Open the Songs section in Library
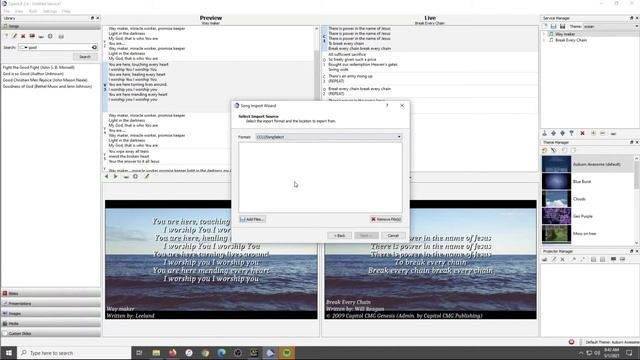 [x=51, y=26]
